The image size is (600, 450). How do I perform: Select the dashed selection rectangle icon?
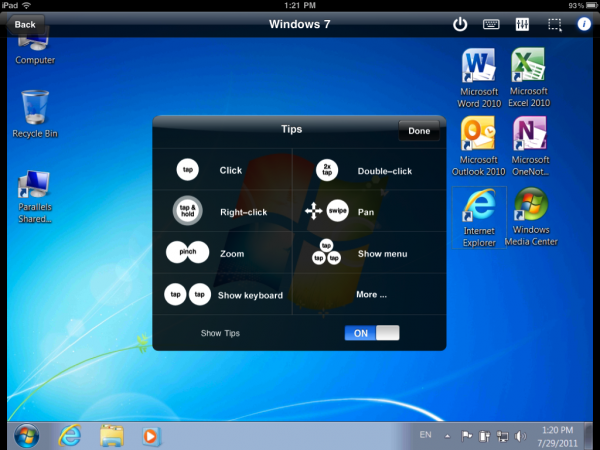(554, 25)
